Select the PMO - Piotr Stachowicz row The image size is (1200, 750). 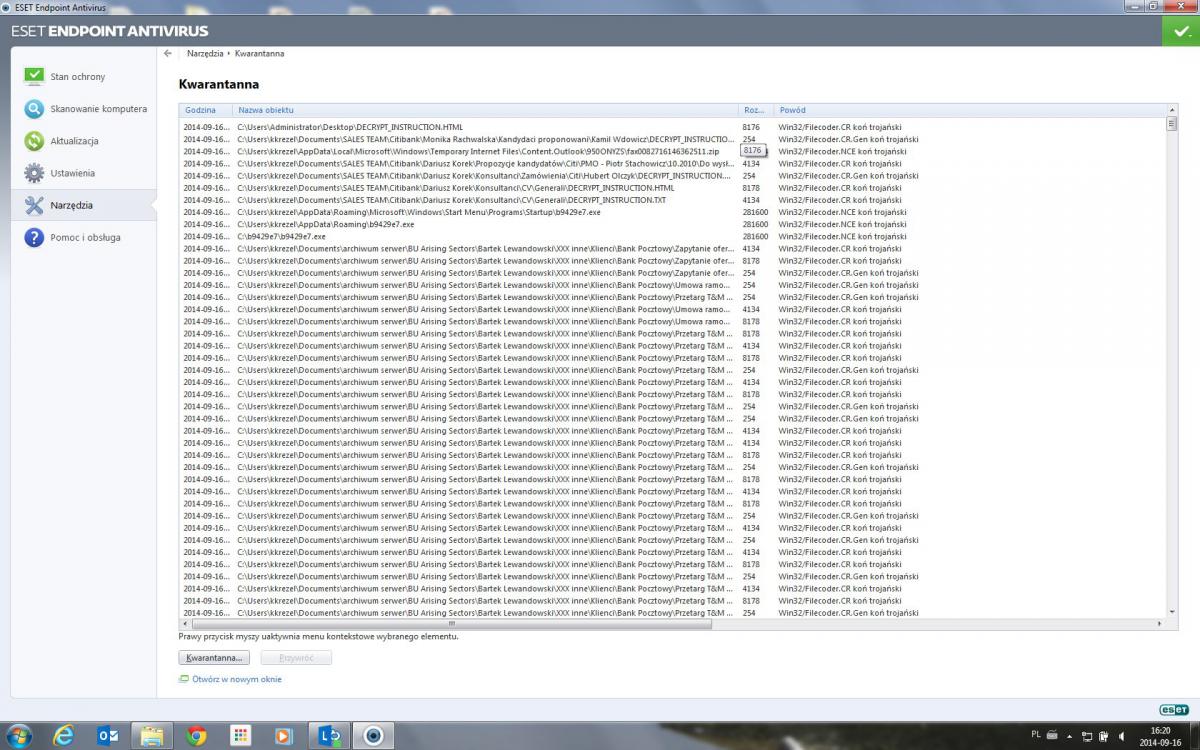point(673,163)
